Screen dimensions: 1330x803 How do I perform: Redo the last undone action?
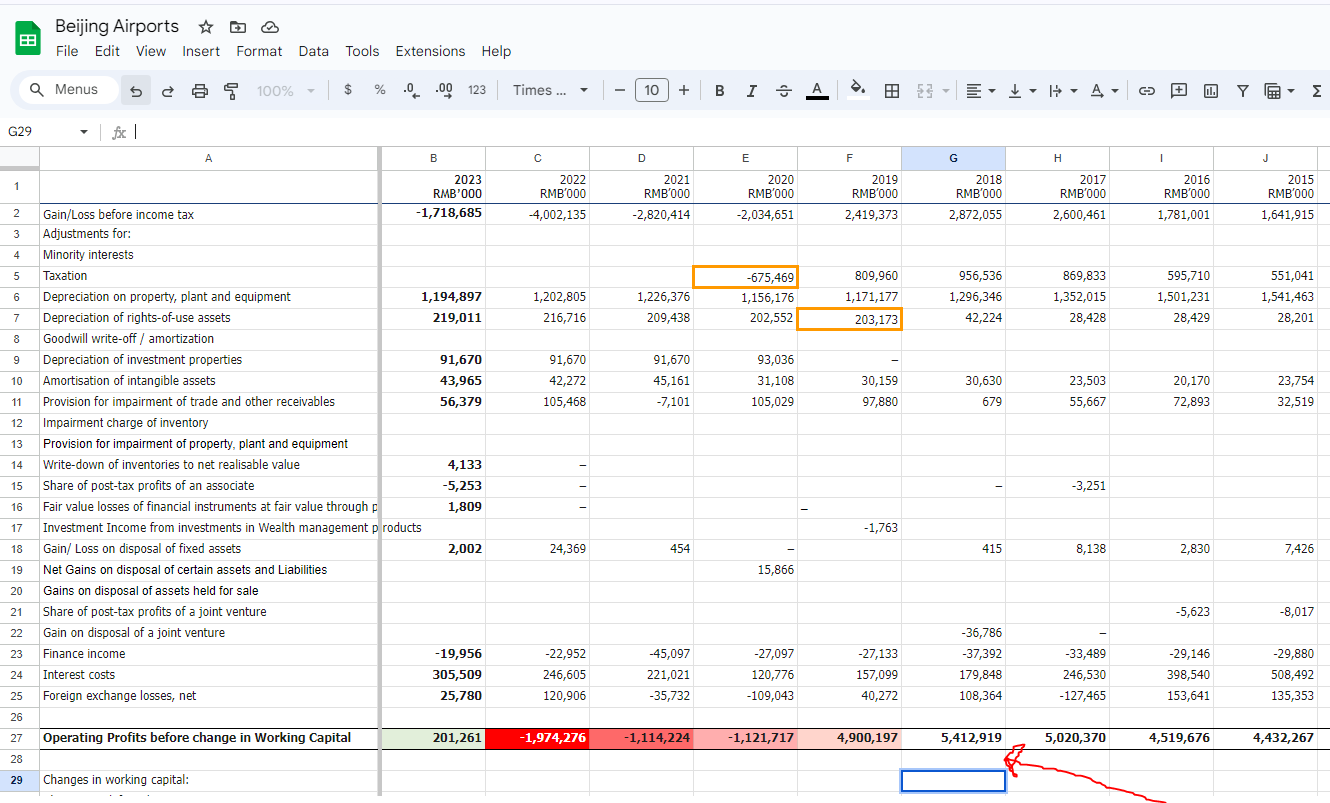tap(168, 91)
